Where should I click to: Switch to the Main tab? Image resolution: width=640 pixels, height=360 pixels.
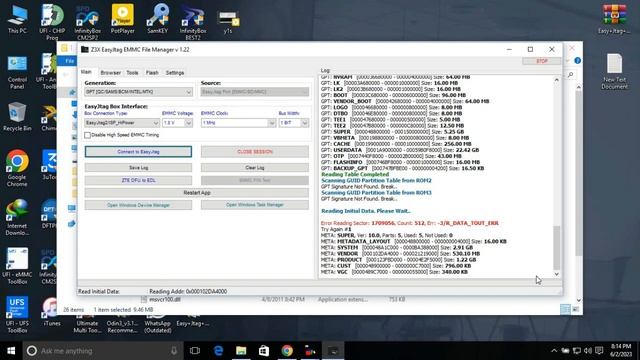point(86,72)
